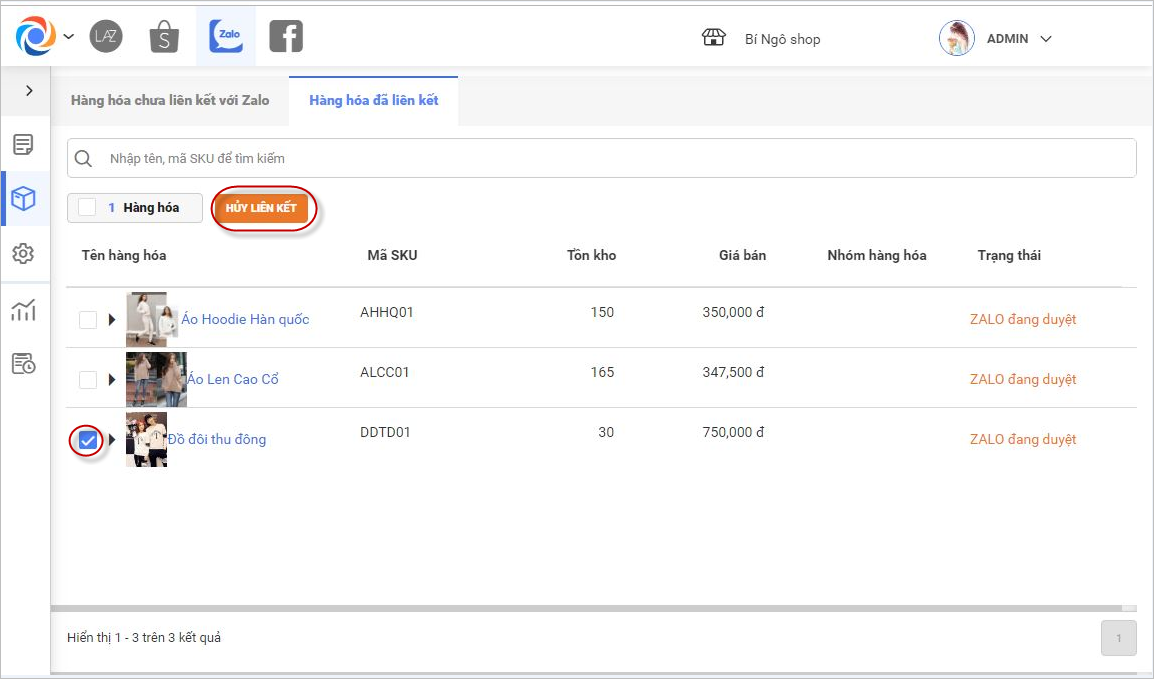
Task: Open the reports chart sidebar icon
Action: pyautogui.click(x=23, y=311)
